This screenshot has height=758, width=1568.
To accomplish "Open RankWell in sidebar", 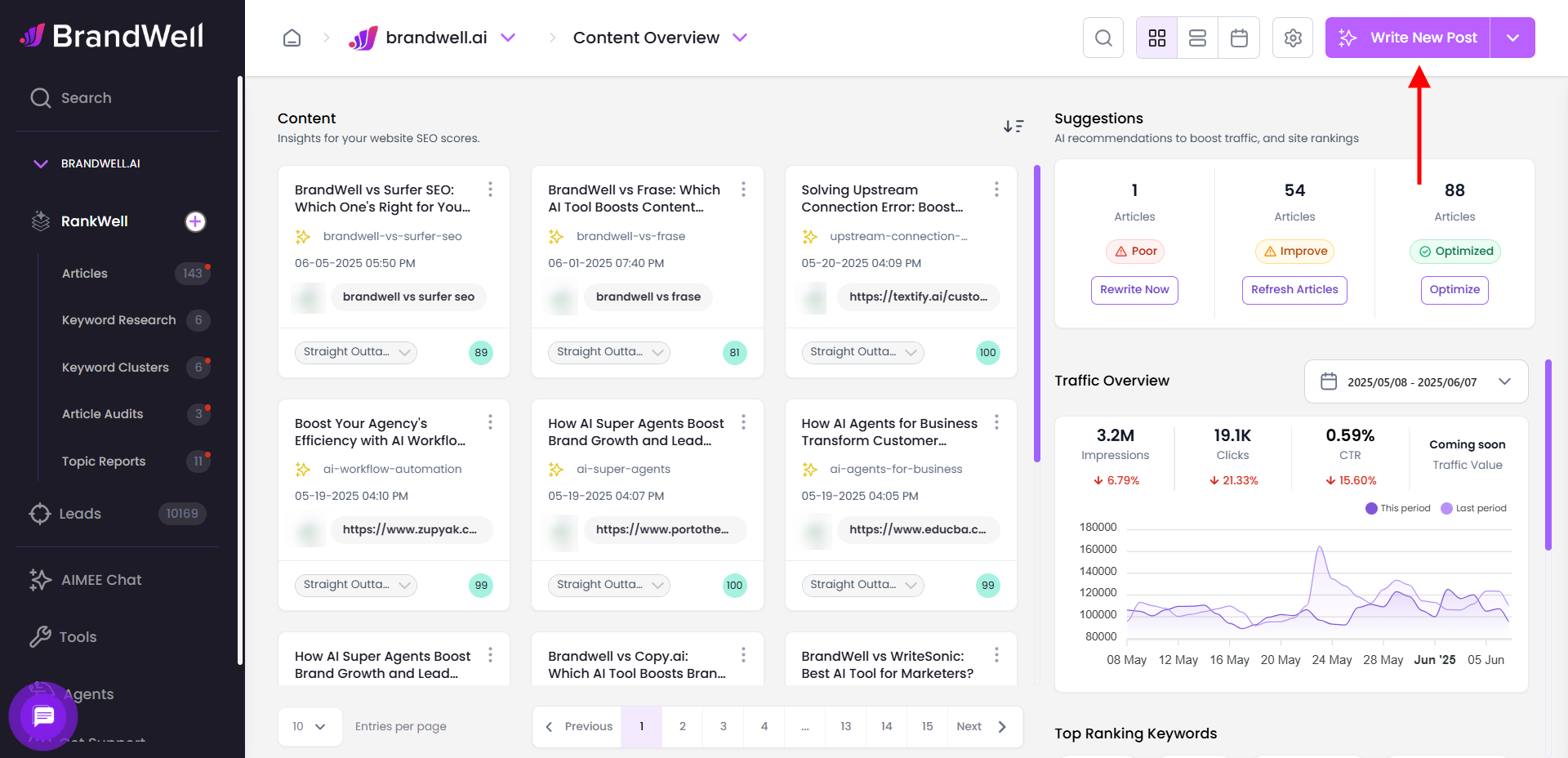I will pos(95,221).
